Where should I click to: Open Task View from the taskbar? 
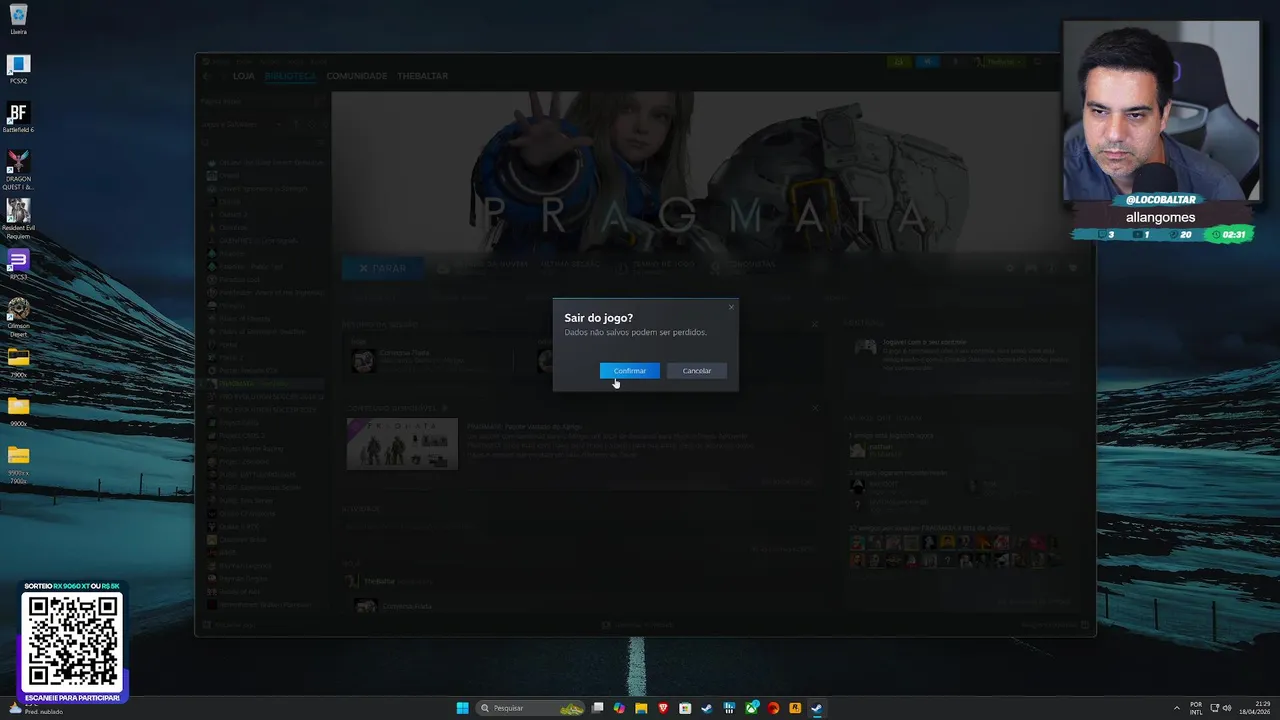(x=597, y=708)
